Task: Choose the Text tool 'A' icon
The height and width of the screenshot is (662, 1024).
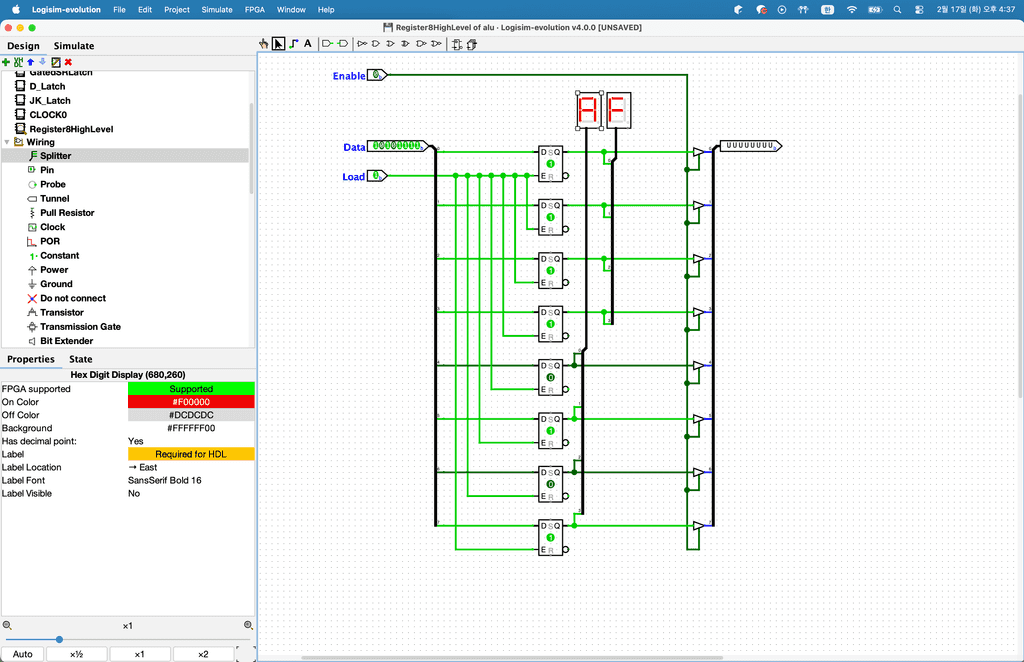Action: coord(307,44)
